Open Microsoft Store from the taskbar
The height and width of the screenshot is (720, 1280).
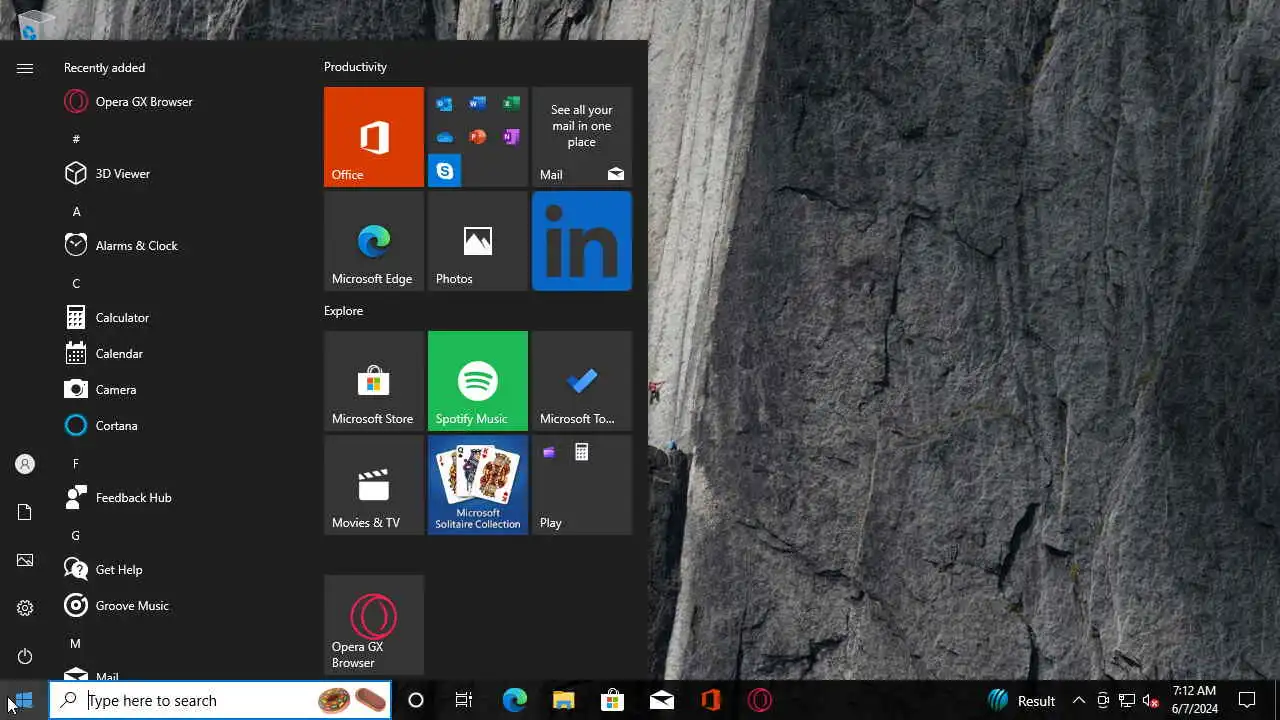(612, 700)
